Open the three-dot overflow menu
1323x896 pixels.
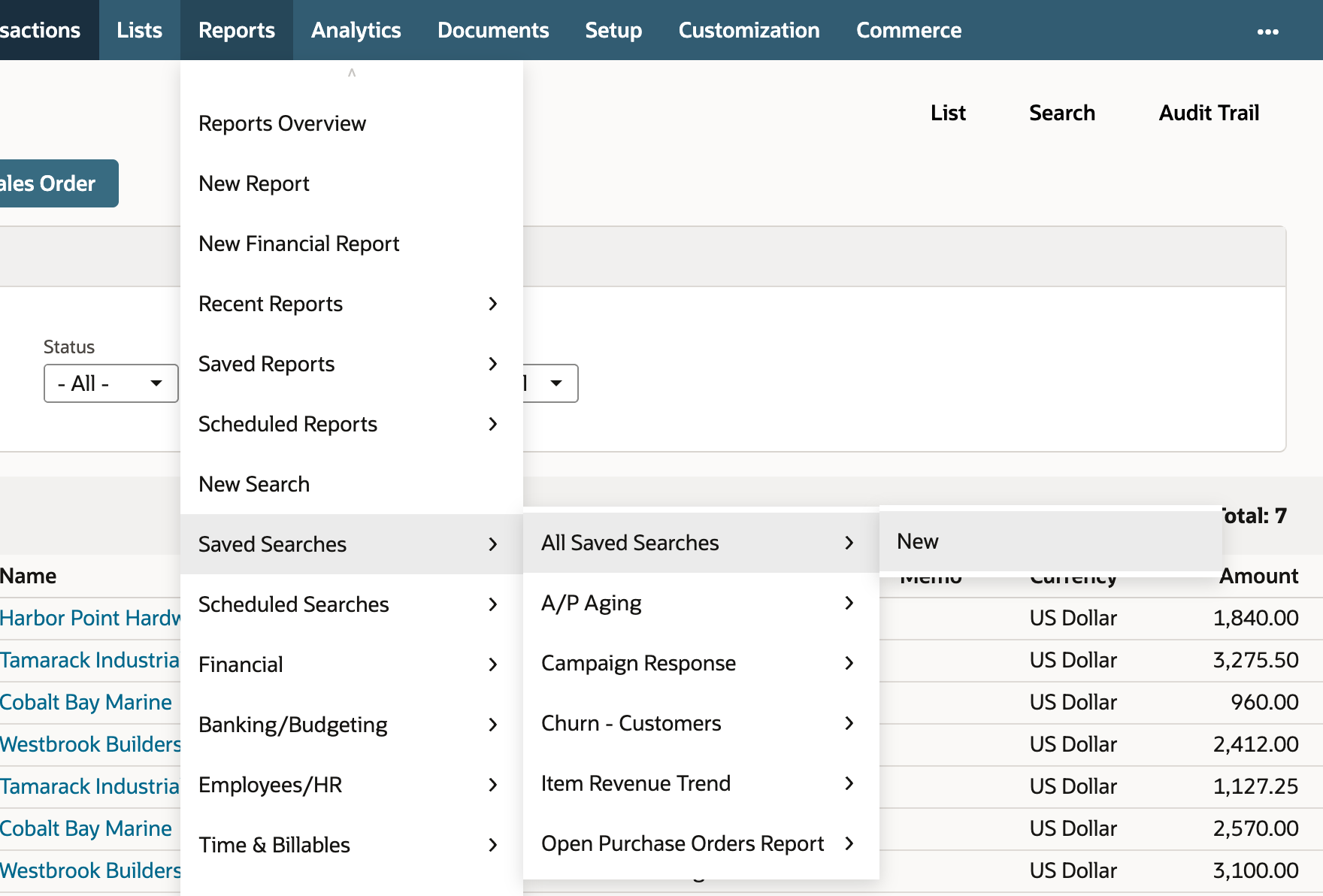(1267, 32)
